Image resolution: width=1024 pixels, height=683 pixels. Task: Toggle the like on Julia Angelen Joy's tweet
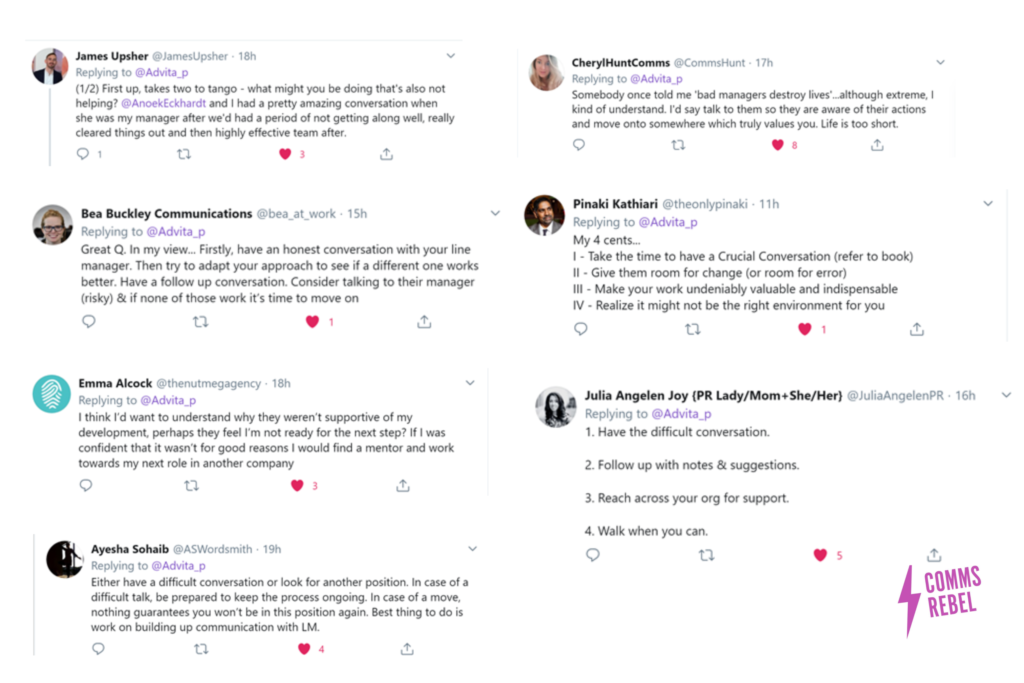click(x=820, y=555)
